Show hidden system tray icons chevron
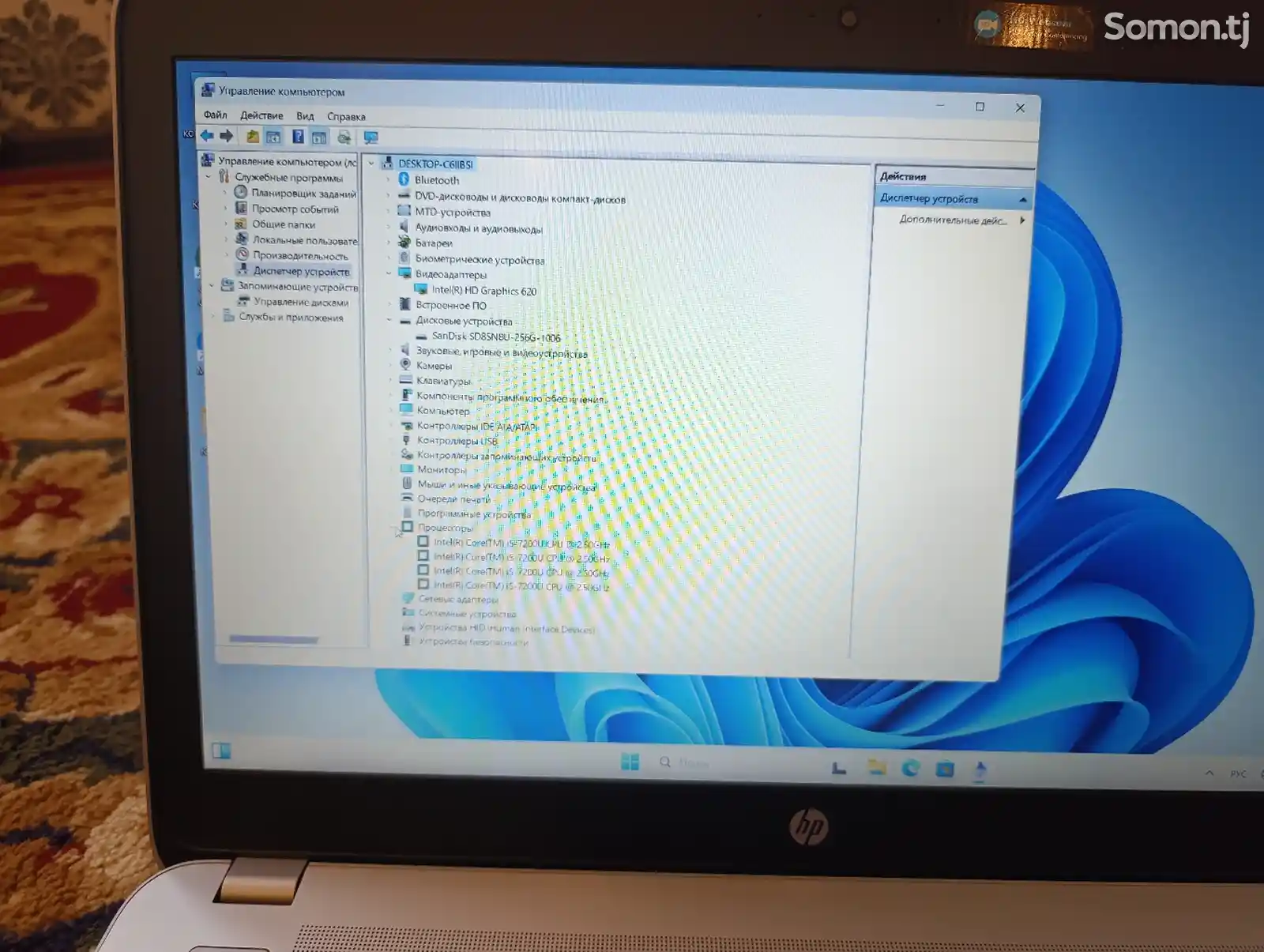The width and height of the screenshot is (1264, 952). coord(1209,773)
